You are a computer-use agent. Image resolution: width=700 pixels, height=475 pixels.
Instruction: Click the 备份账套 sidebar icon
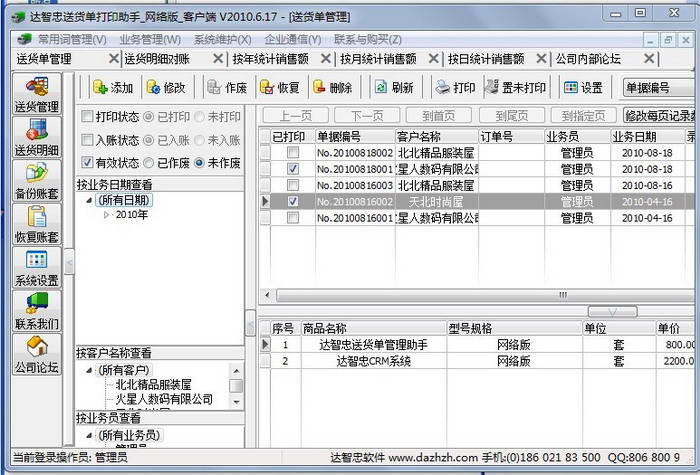(37, 181)
